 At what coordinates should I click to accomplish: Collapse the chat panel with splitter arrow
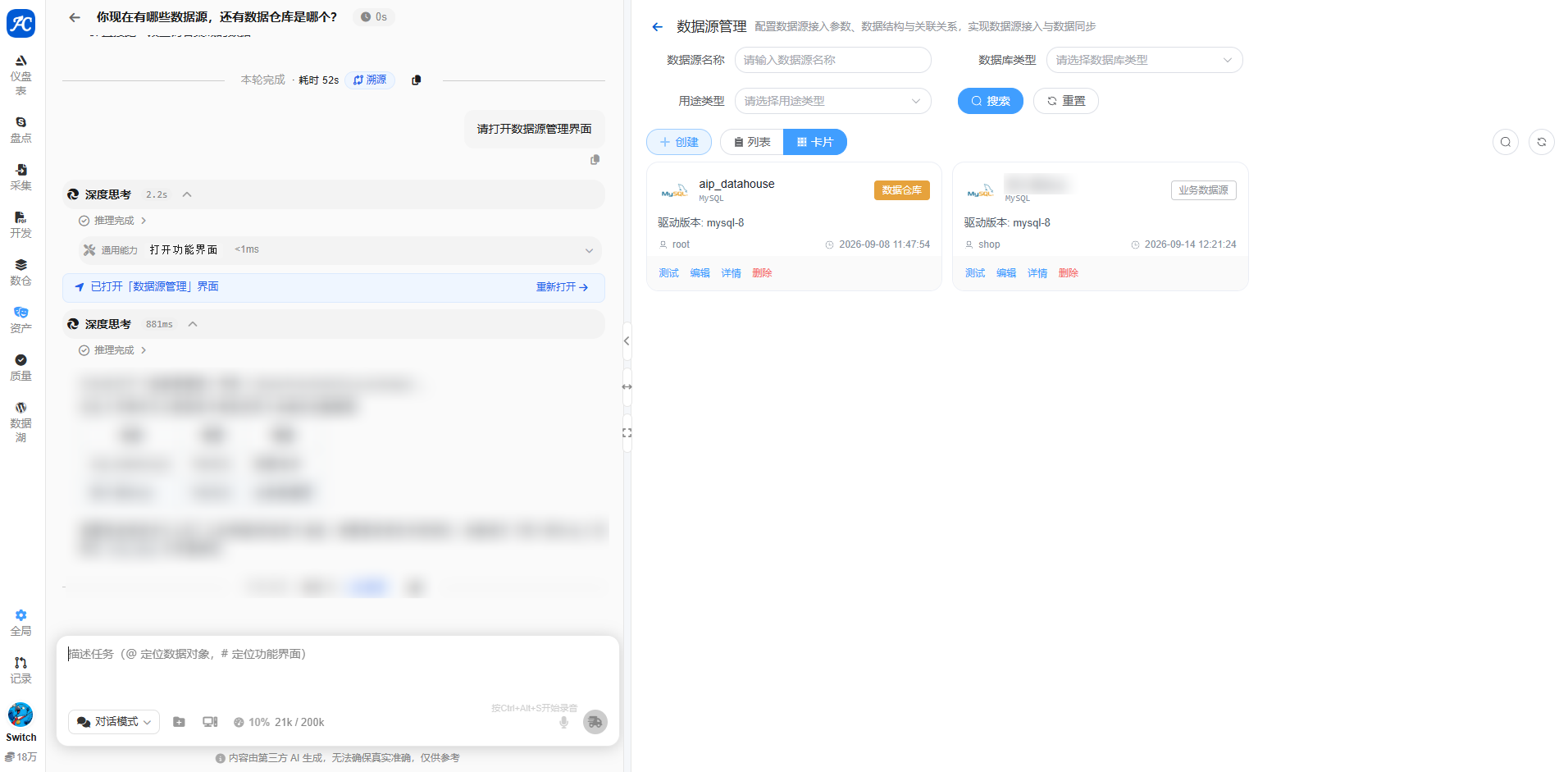(x=627, y=341)
